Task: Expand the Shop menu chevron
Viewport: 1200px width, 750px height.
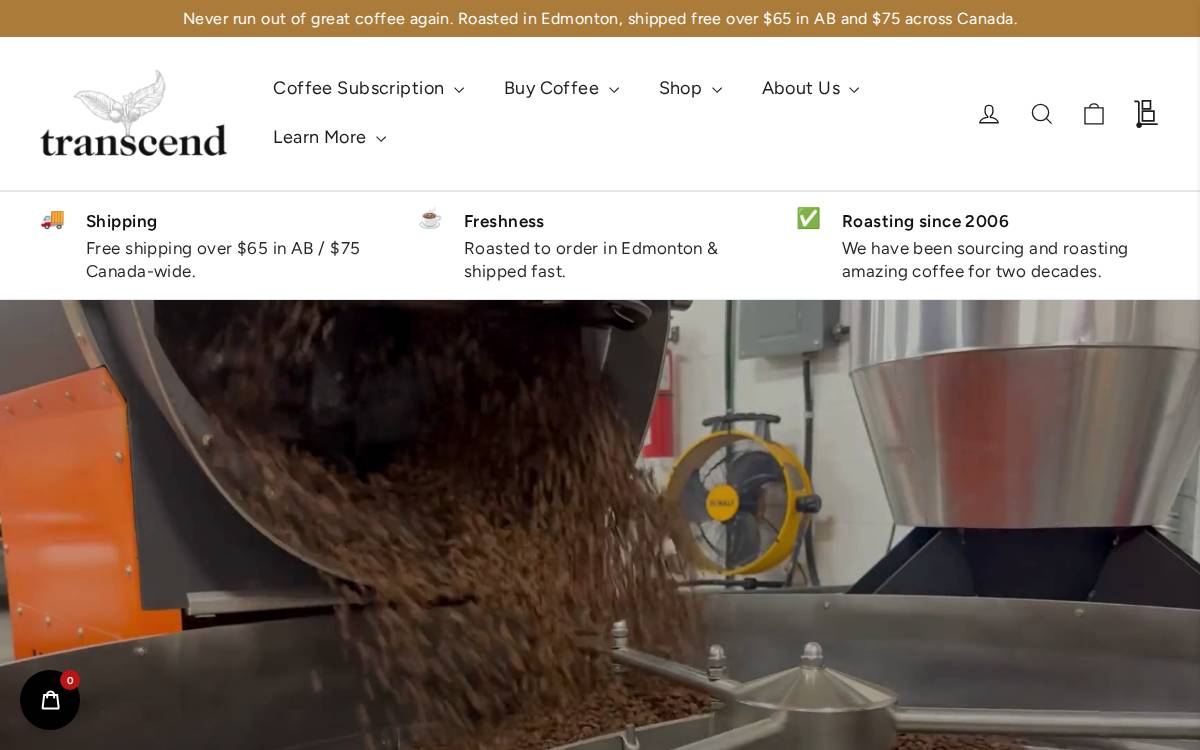Action: (717, 90)
